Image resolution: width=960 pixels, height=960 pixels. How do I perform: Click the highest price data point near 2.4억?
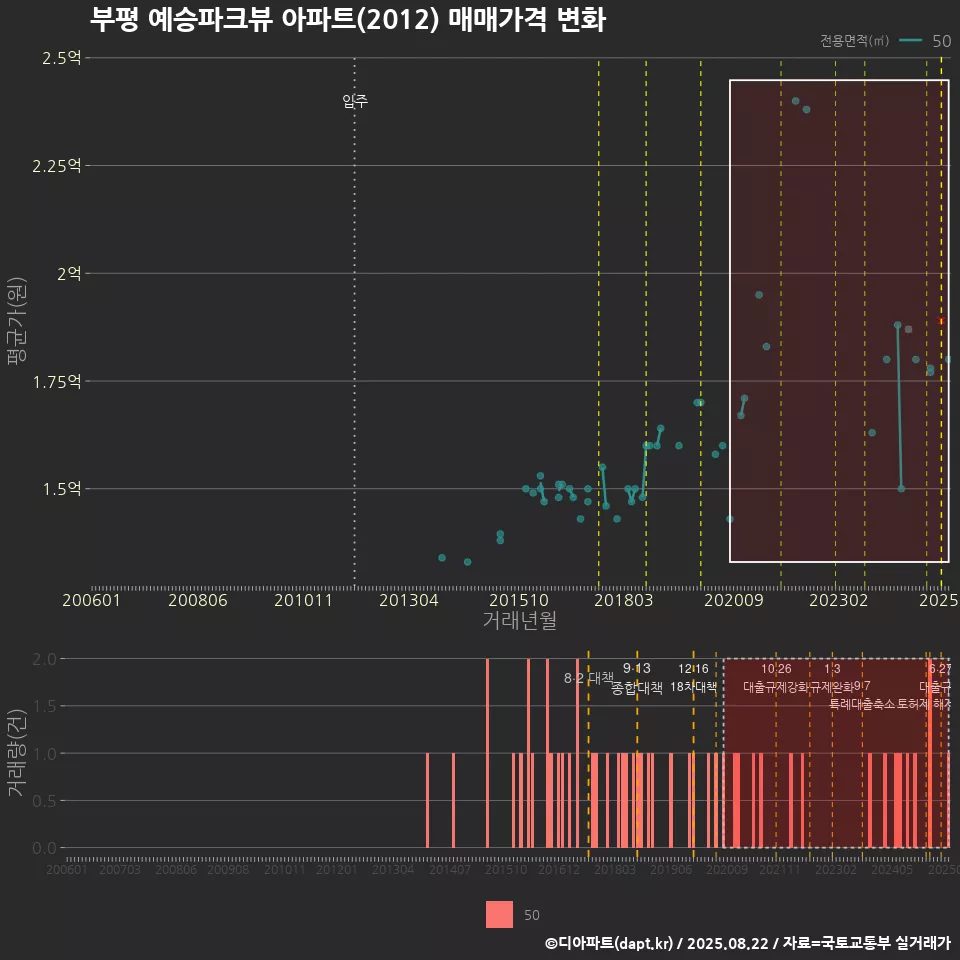coord(795,101)
